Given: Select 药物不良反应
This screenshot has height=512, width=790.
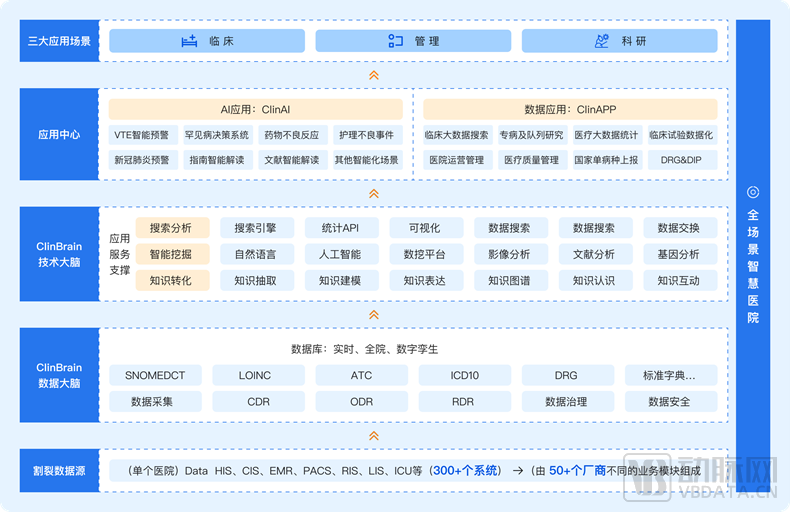Looking at the screenshot, I should (x=293, y=135).
